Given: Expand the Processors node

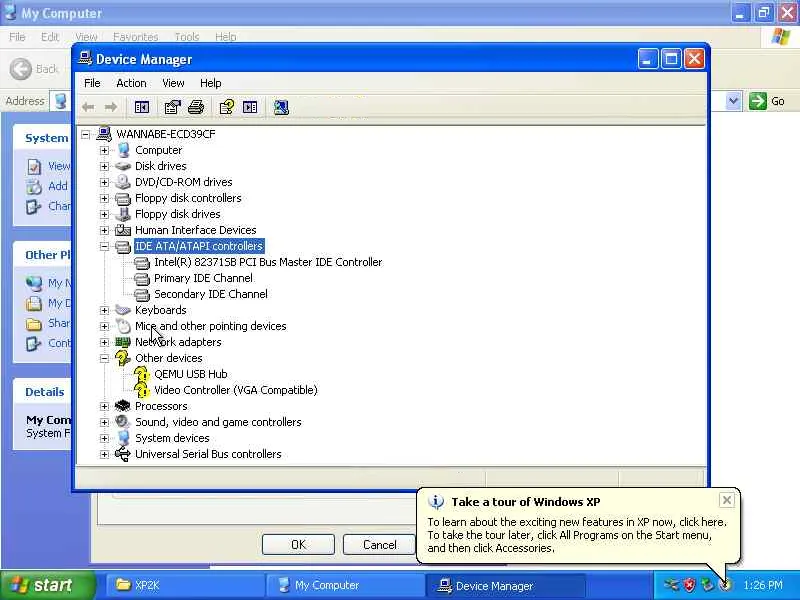Looking at the screenshot, I should tap(104, 406).
